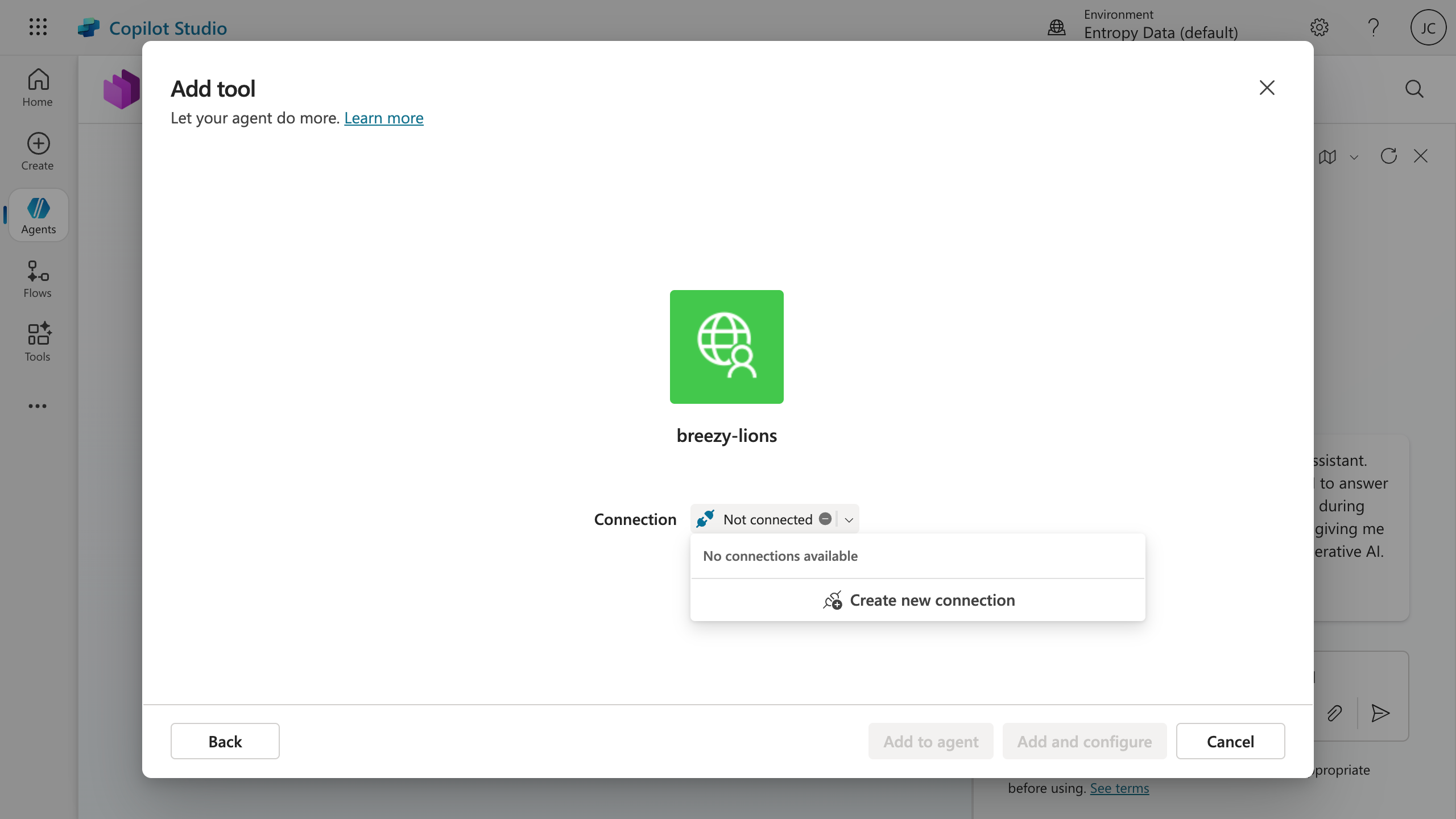Click the Help question mark icon
This screenshot has width=1456, height=819.
[1372, 27]
